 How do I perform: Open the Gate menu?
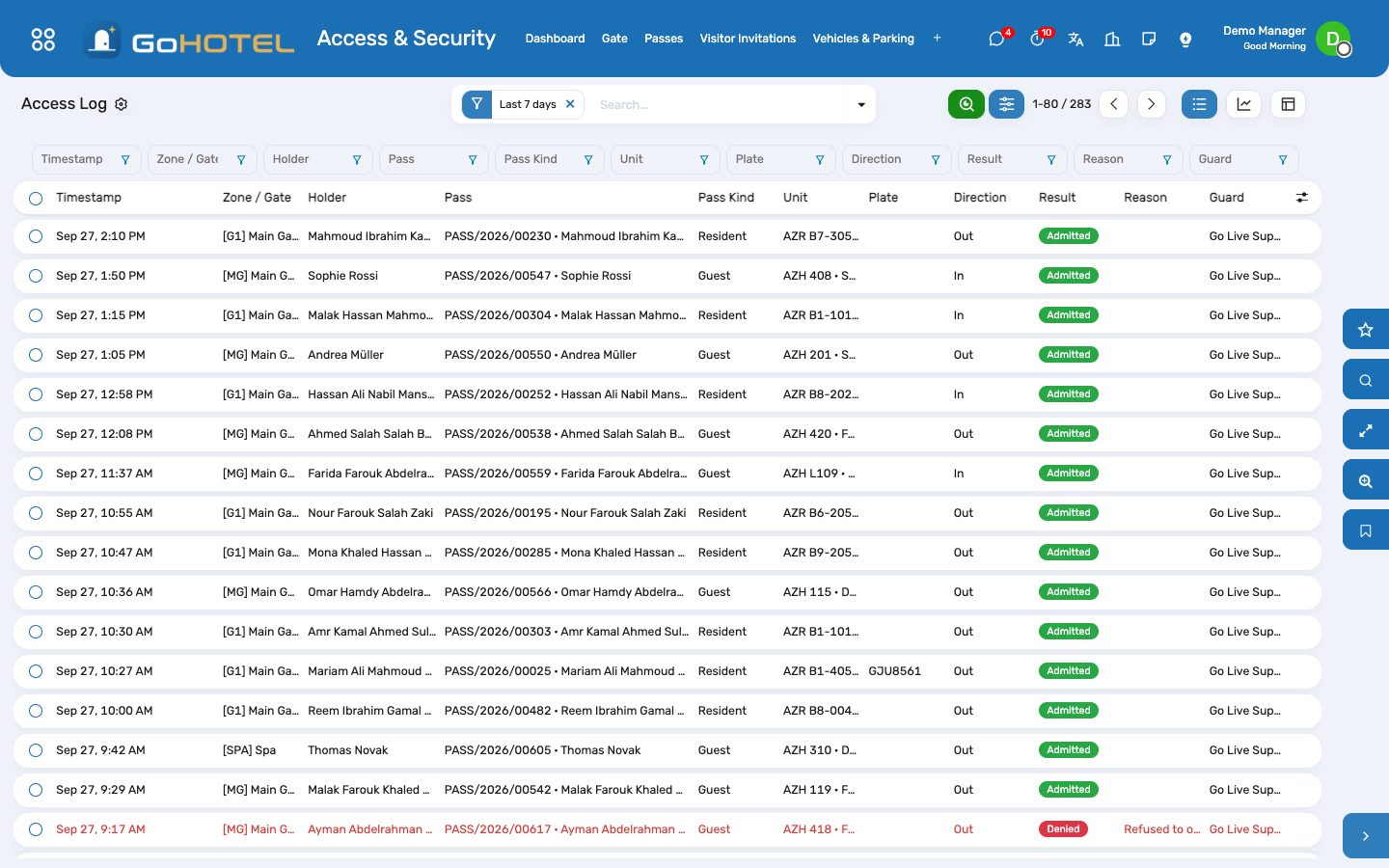click(x=614, y=39)
